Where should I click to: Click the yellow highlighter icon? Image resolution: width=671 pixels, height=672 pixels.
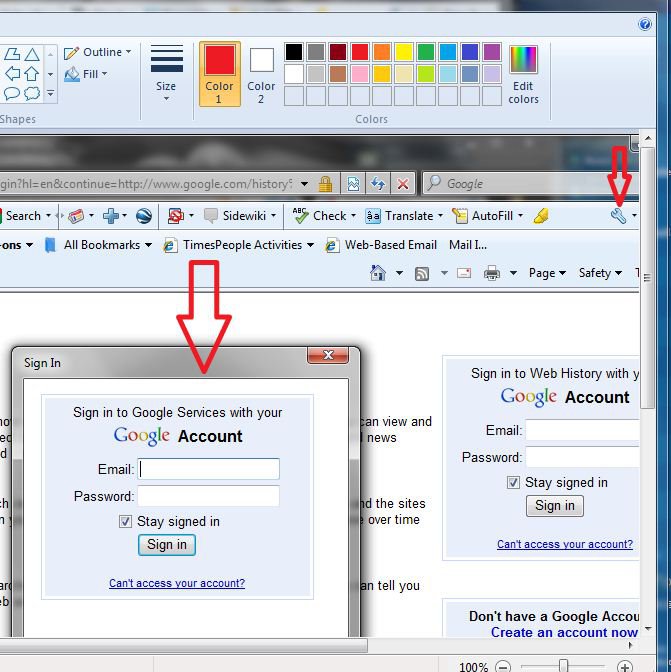coord(541,216)
